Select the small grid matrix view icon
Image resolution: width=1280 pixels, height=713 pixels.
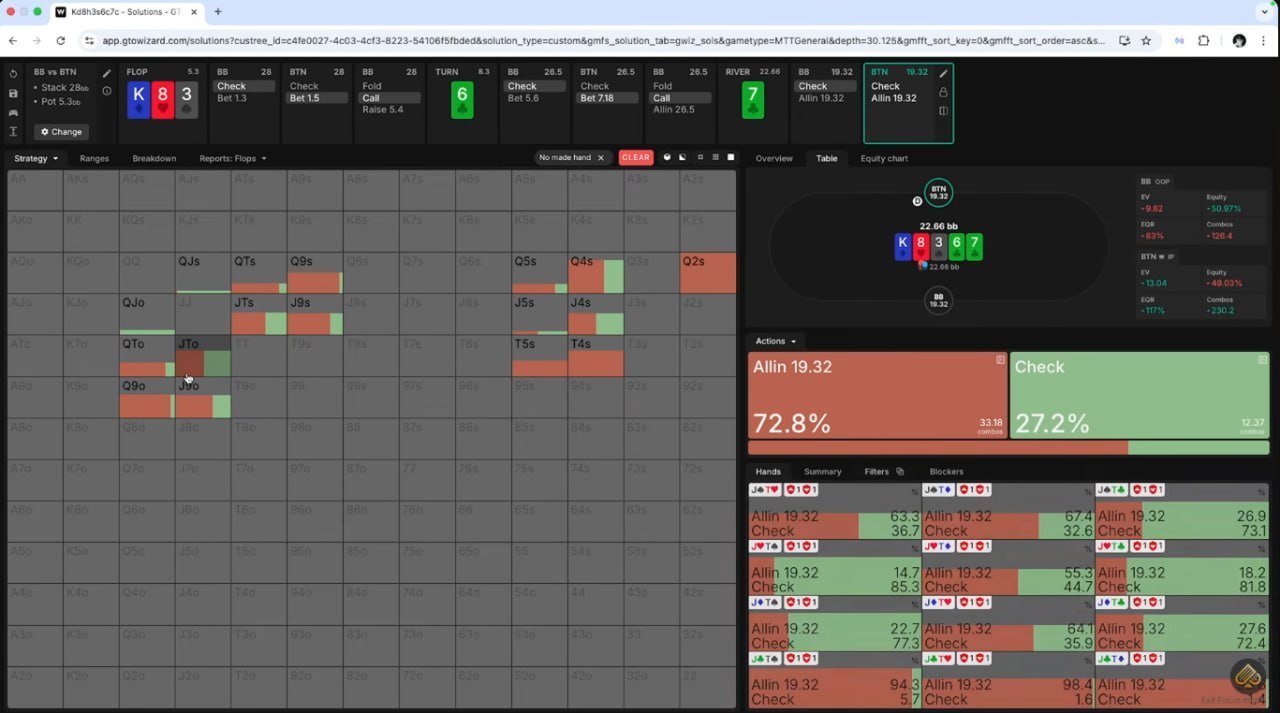[x=700, y=158]
